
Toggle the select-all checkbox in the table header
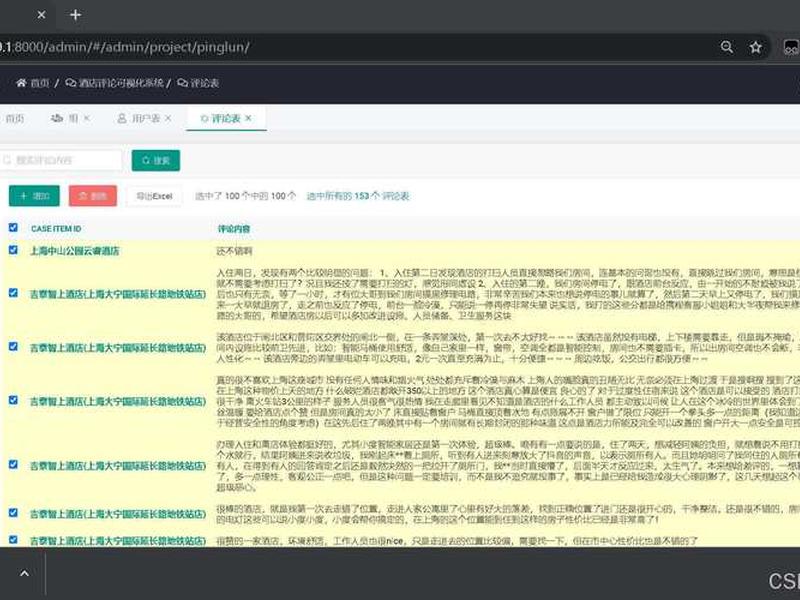click(x=13, y=228)
